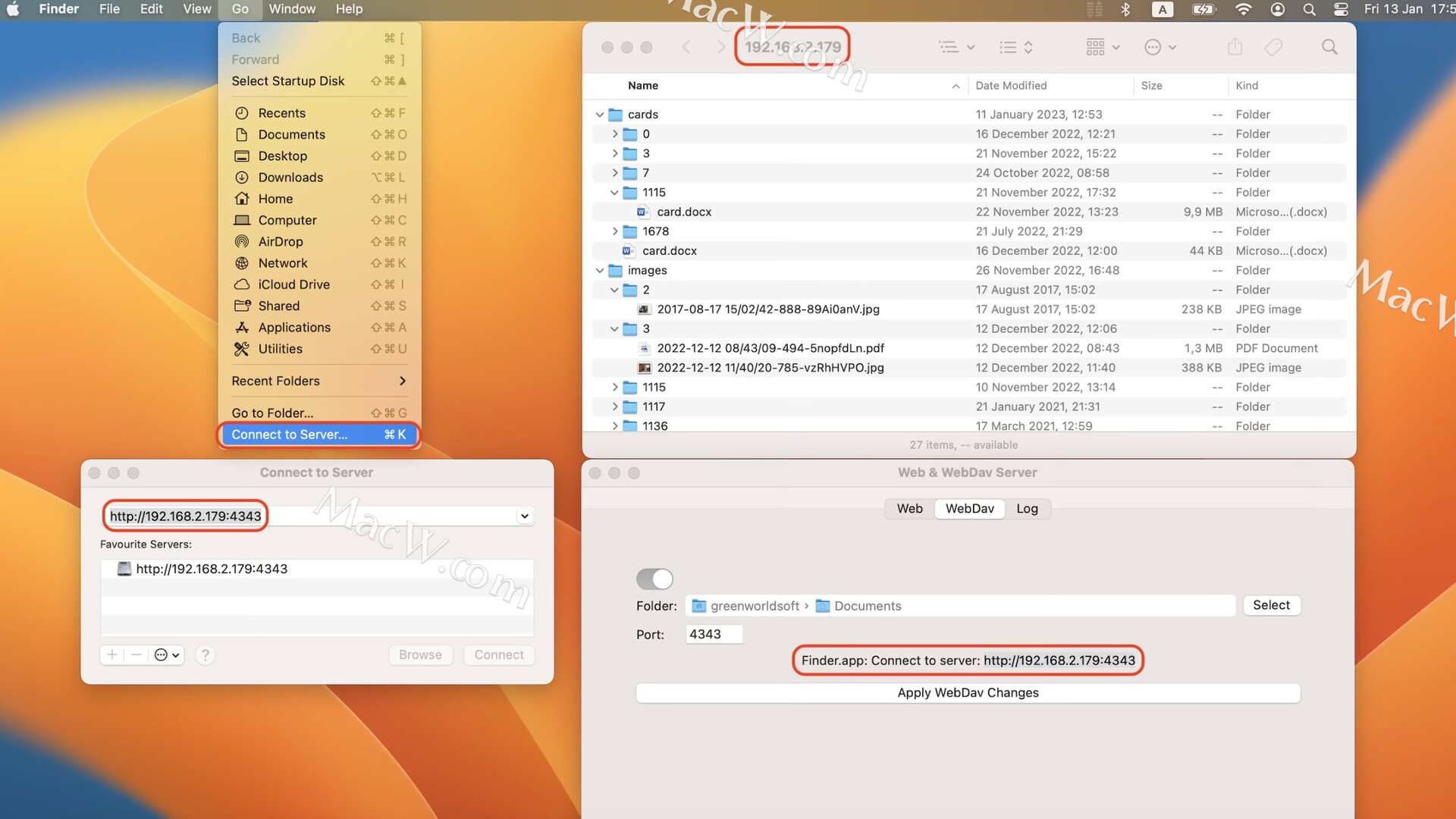The height and width of the screenshot is (819, 1456).
Task: Select the favourite server 192.168.2.179:4343
Action: (317, 569)
